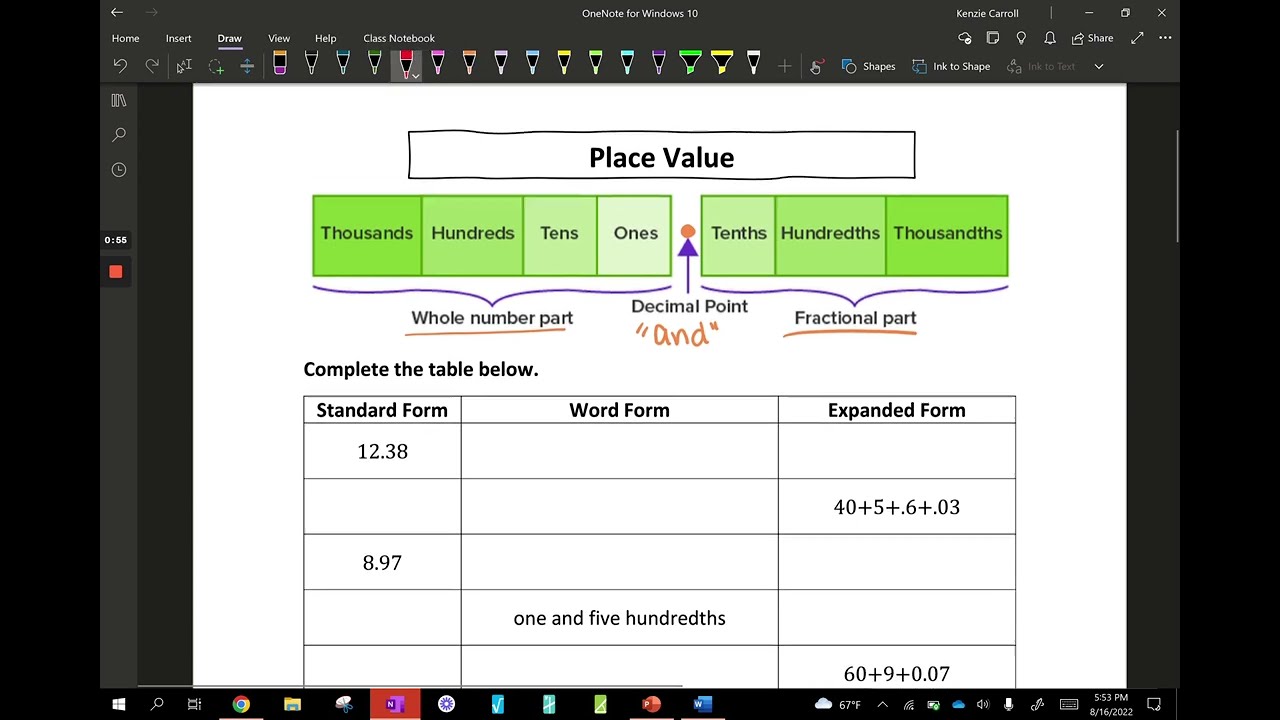
Task: Open the Home tab
Action: pos(126,38)
